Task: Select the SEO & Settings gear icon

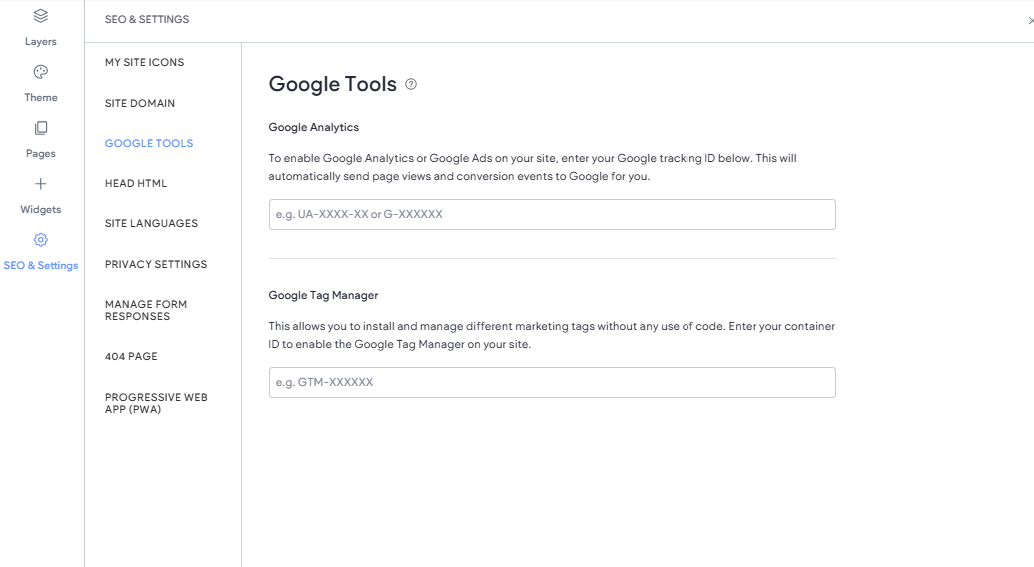Action: click(x=41, y=240)
